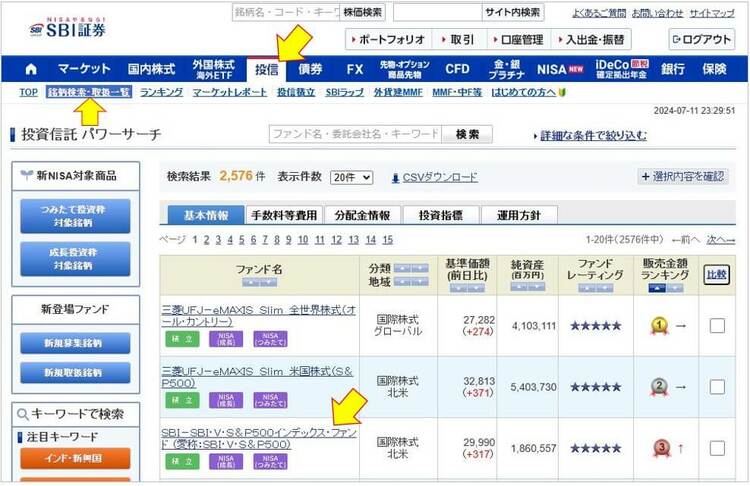Go to the home icon in navigation bar
The height and width of the screenshot is (486, 750).
(x=31, y=69)
